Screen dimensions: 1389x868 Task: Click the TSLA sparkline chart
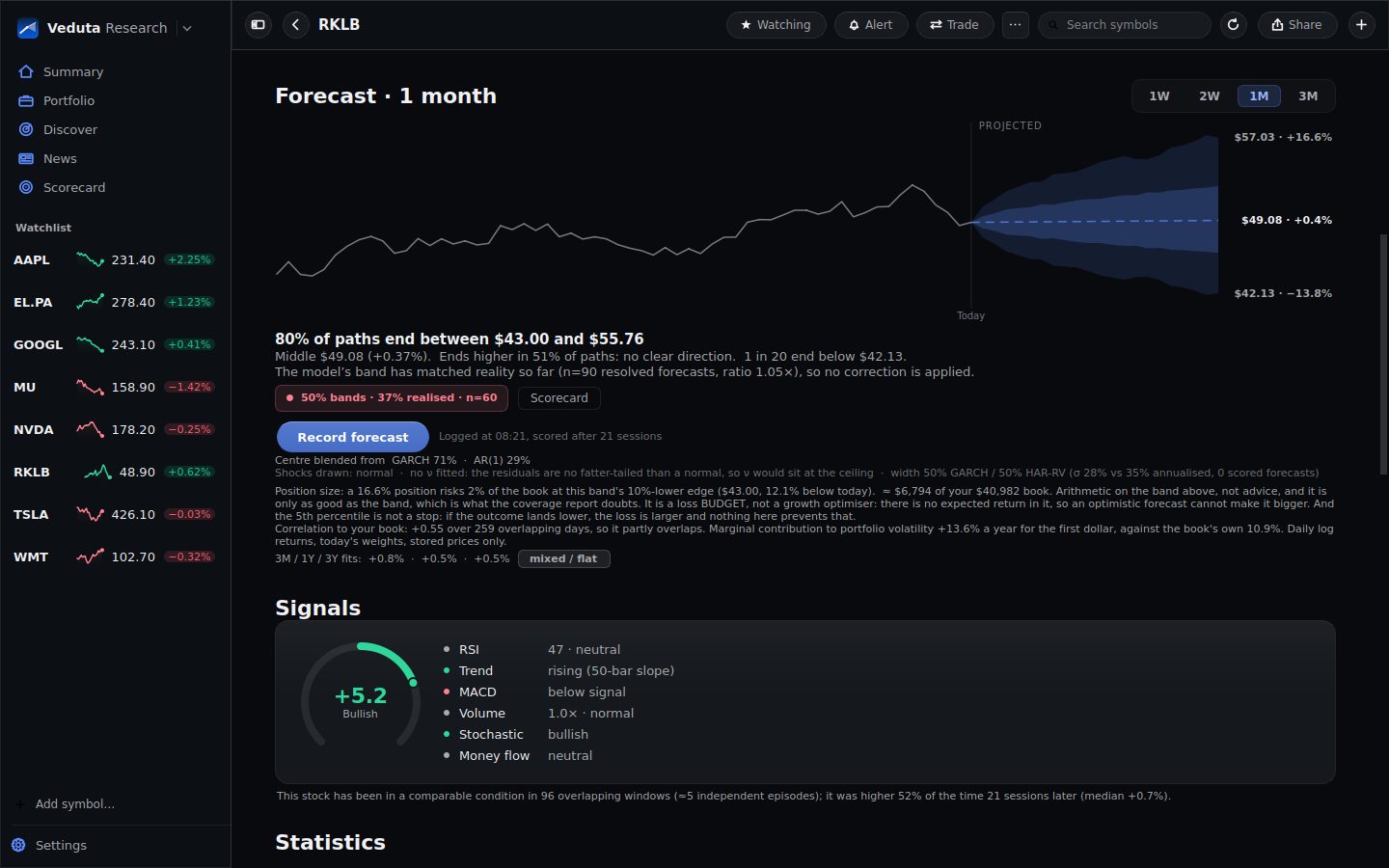click(x=90, y=514)
